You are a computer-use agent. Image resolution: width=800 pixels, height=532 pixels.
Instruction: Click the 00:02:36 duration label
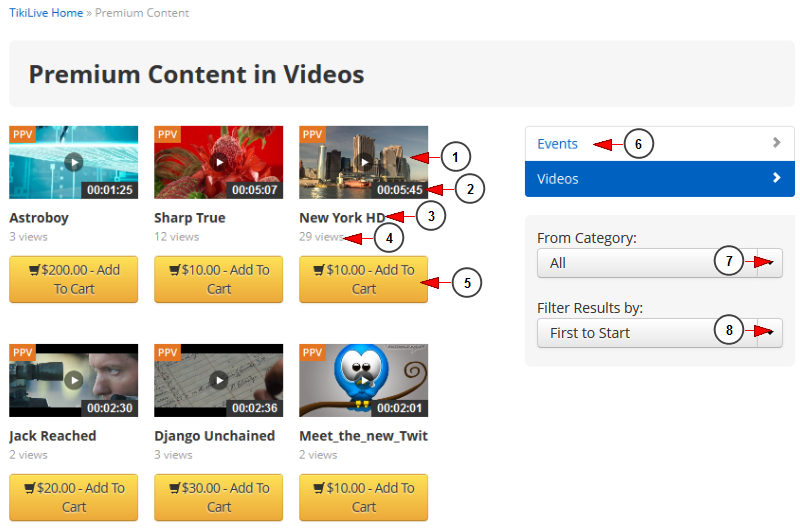click(x=254, y=408)
